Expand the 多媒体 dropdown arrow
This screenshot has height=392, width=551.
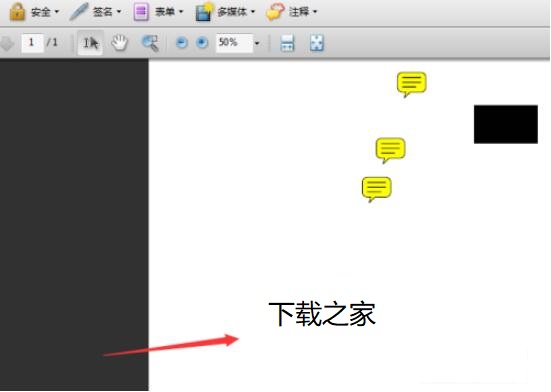point(252,12)
